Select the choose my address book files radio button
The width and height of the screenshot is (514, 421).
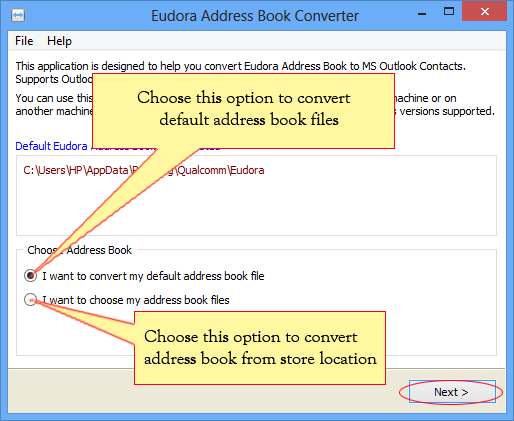pos(30,299)
